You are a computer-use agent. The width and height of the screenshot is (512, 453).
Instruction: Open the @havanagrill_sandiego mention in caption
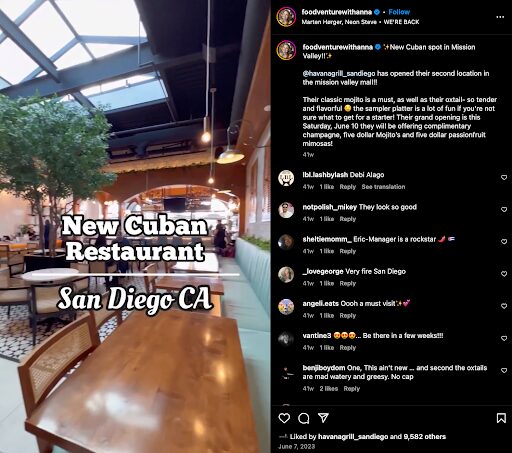click(339, 73)
